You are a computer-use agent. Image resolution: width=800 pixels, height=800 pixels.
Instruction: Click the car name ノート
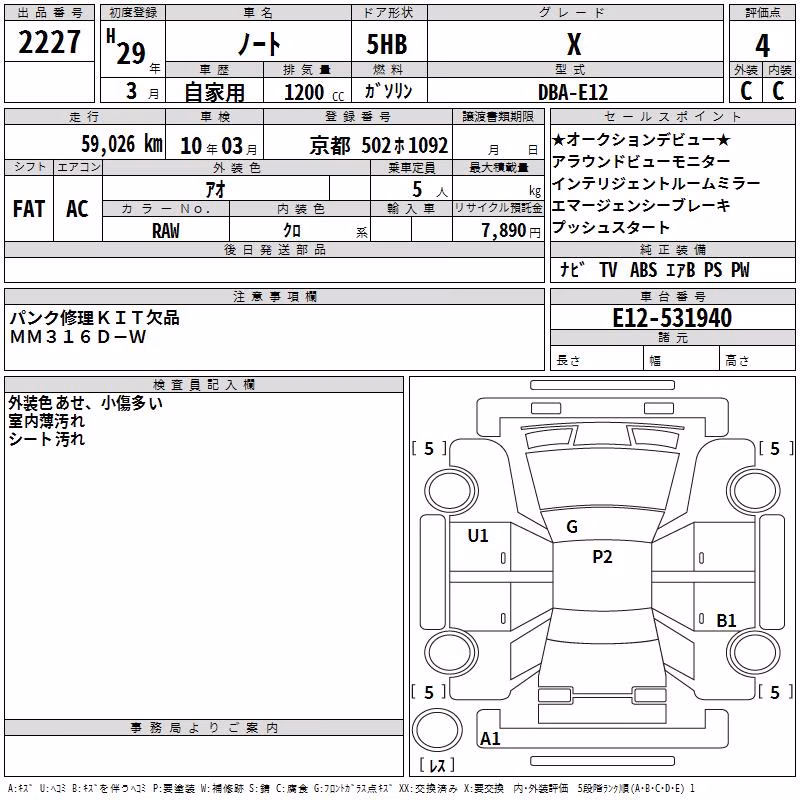tap(259, 43)
